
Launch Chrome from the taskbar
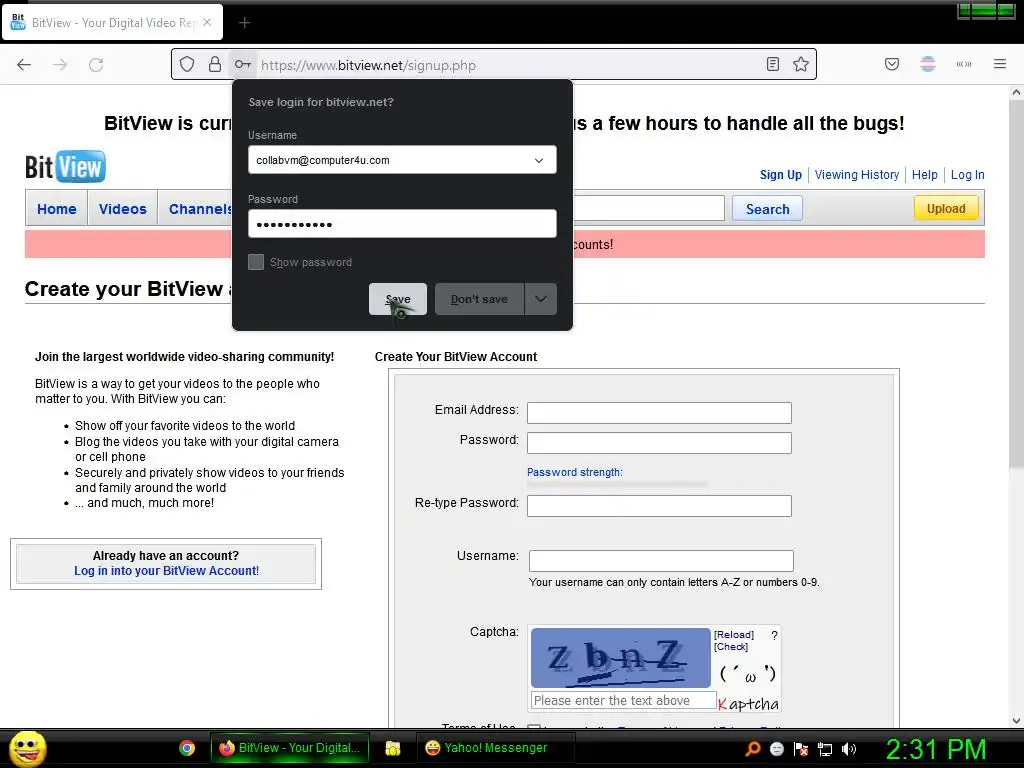pyautogui.click(x=187, y=748)
